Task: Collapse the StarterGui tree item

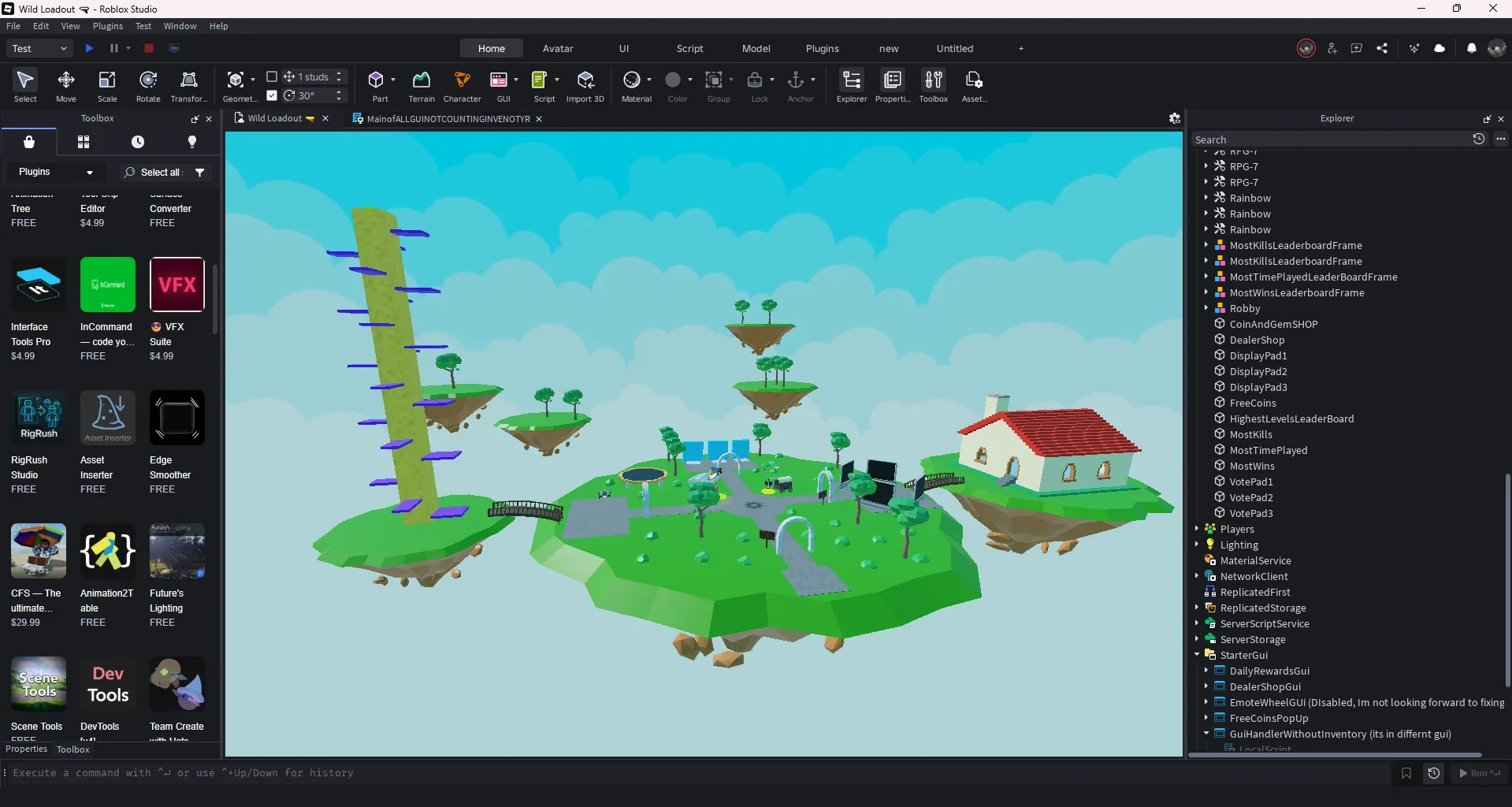Action: tap(1198, 655)
